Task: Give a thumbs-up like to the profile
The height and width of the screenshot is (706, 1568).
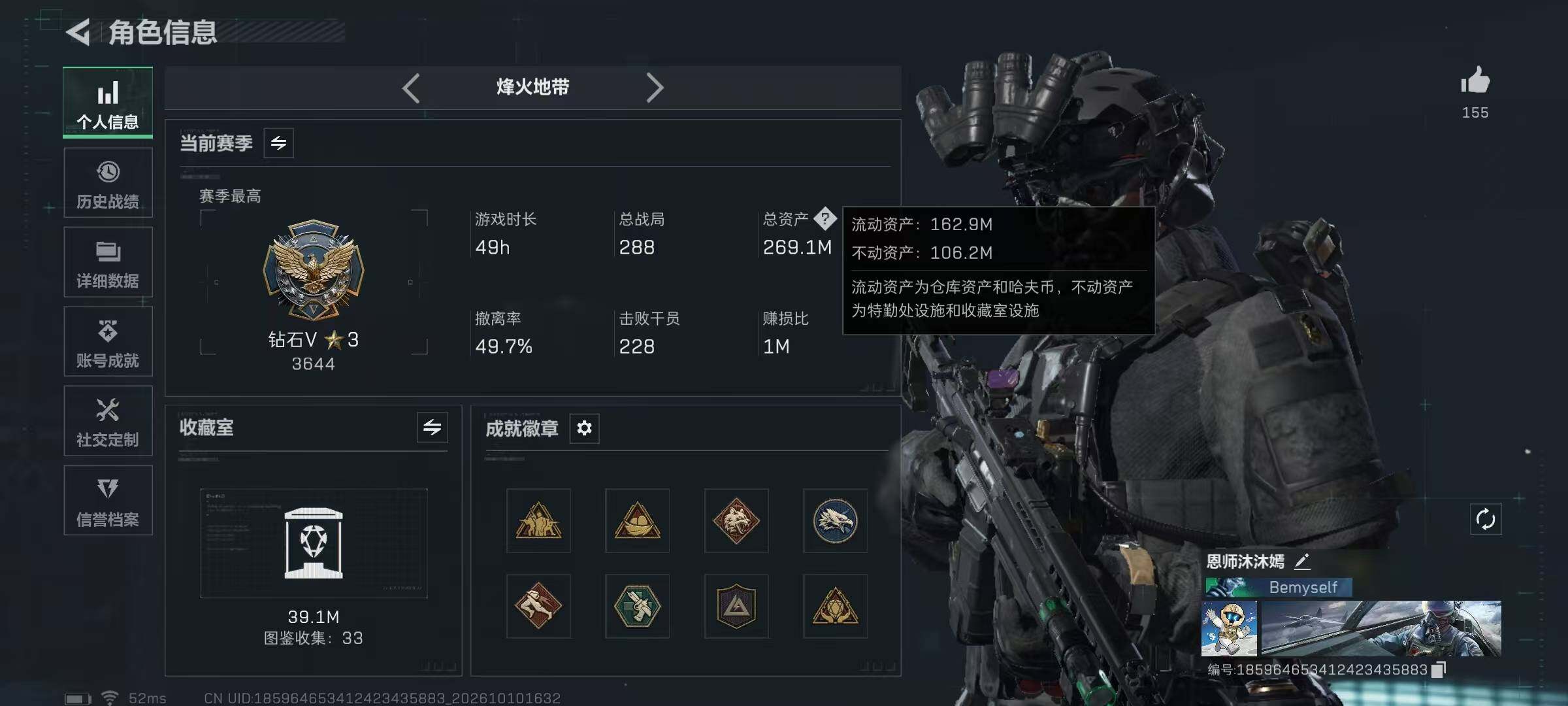Action: [x=1475, y=81]
